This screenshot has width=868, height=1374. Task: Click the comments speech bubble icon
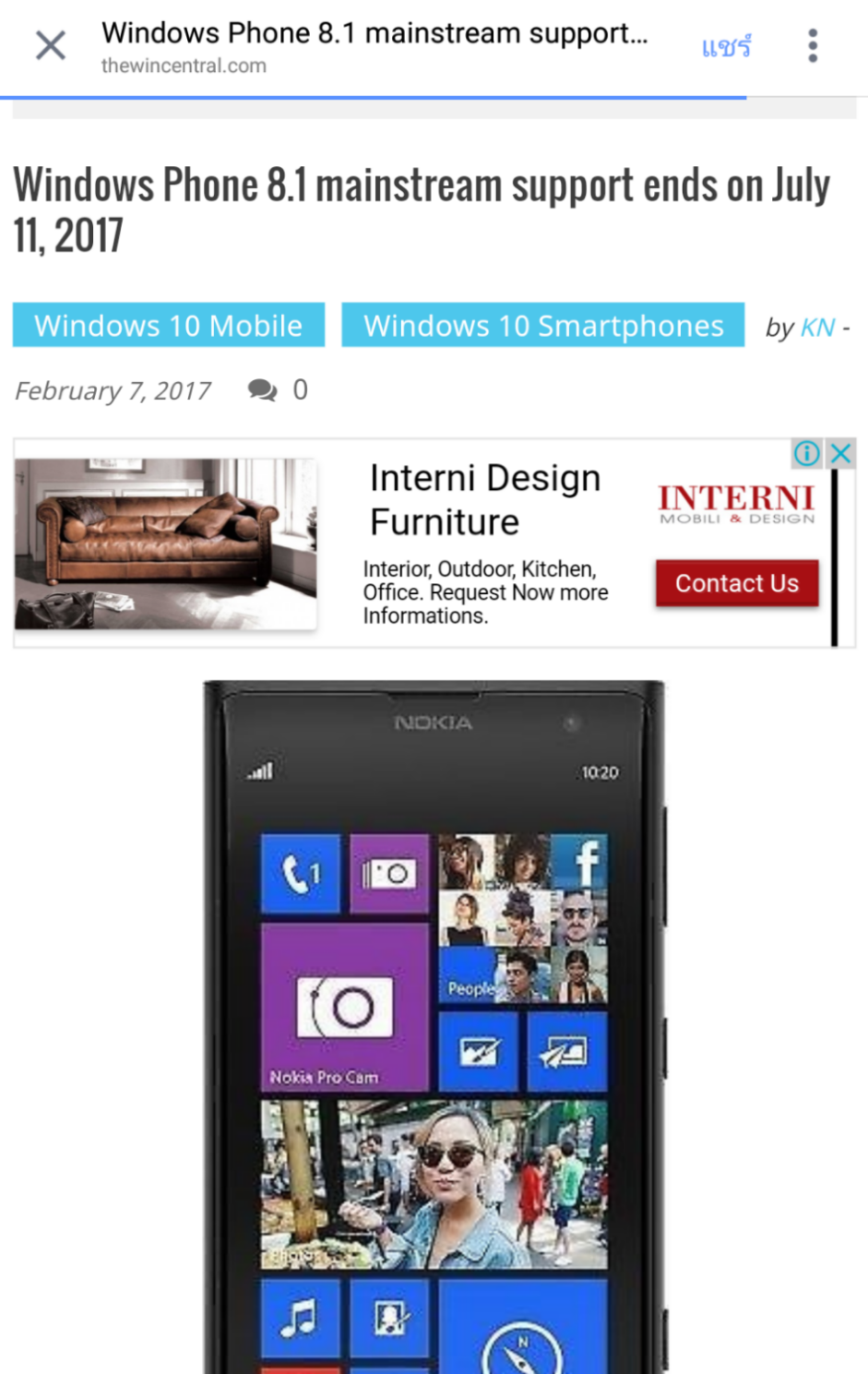[263, 390]
